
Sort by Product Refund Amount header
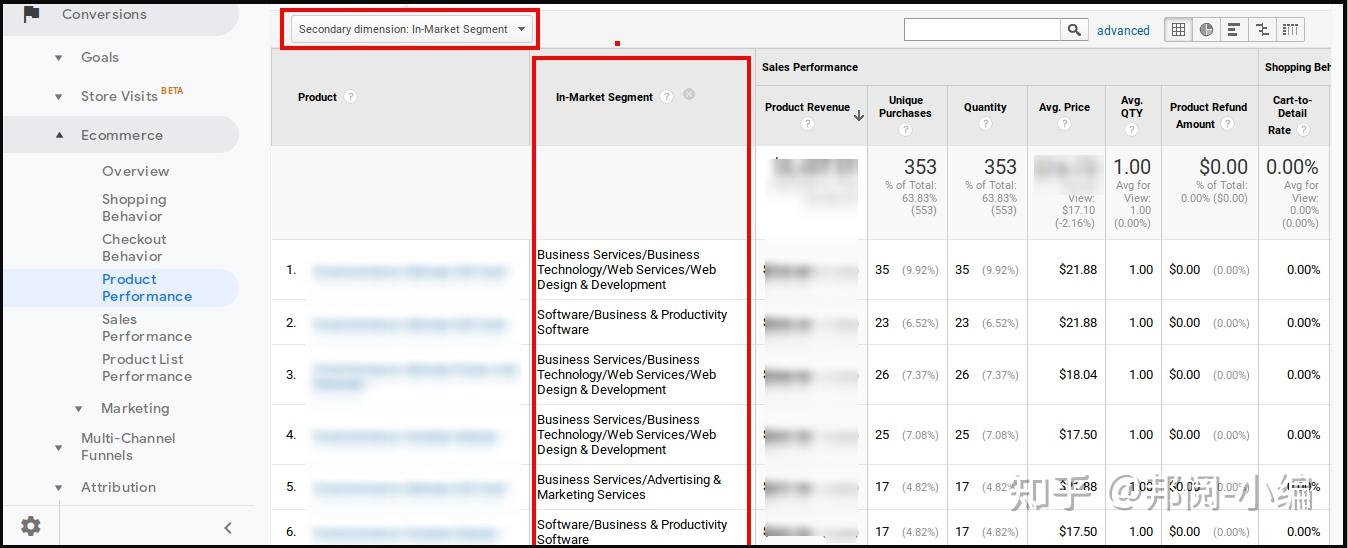point(1208,115)
